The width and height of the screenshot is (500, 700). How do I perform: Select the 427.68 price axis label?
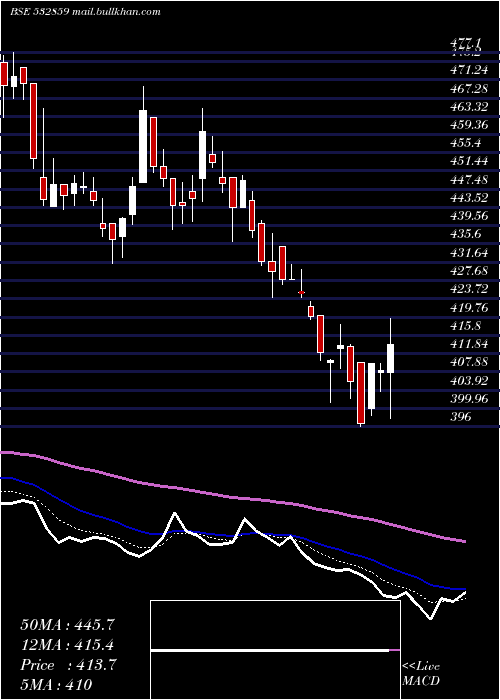click(x=469, y=271)
